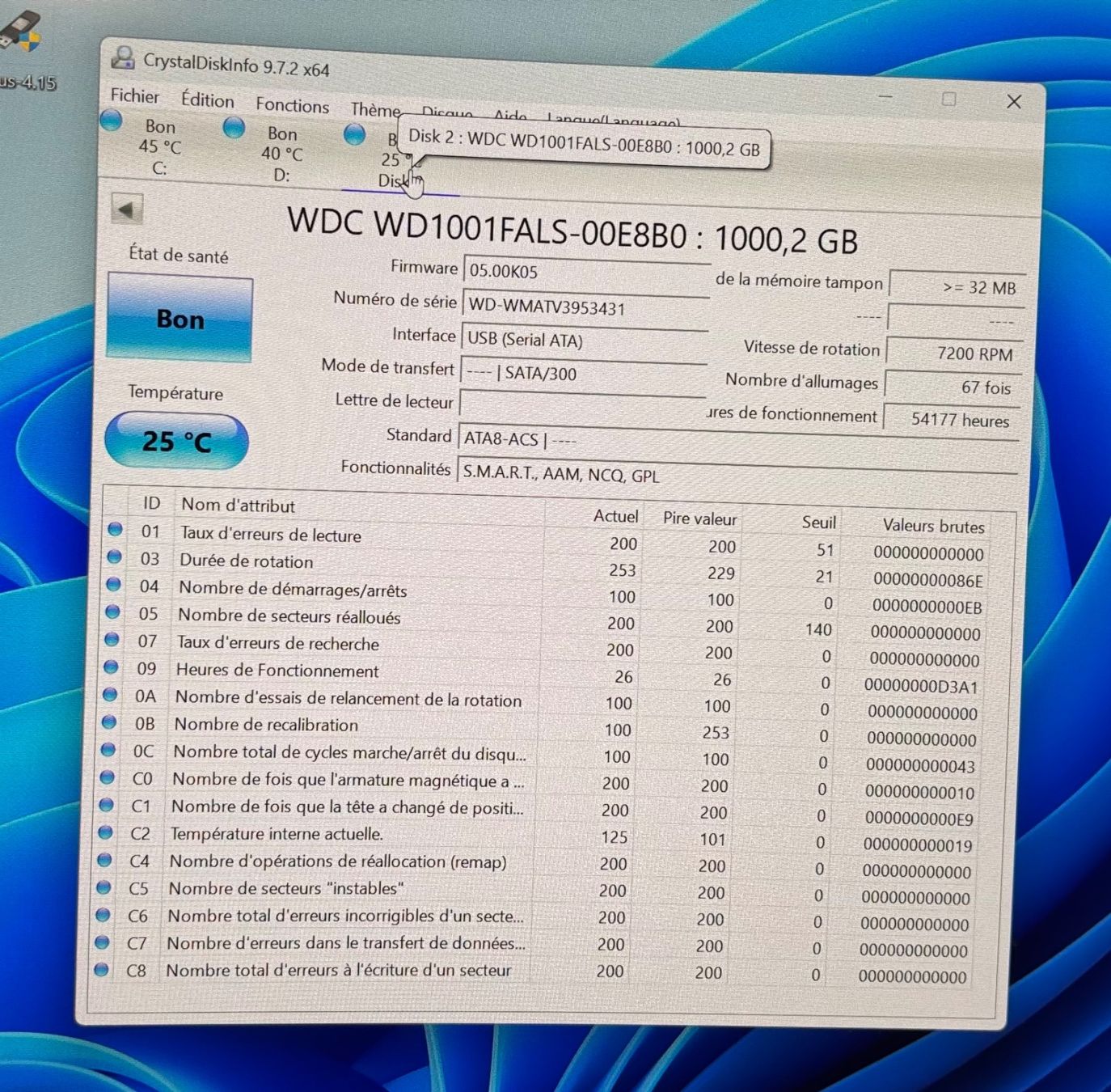Click status dot for attribute 05
This screenshot has height=1092, width=1111.
pos(112,612)
